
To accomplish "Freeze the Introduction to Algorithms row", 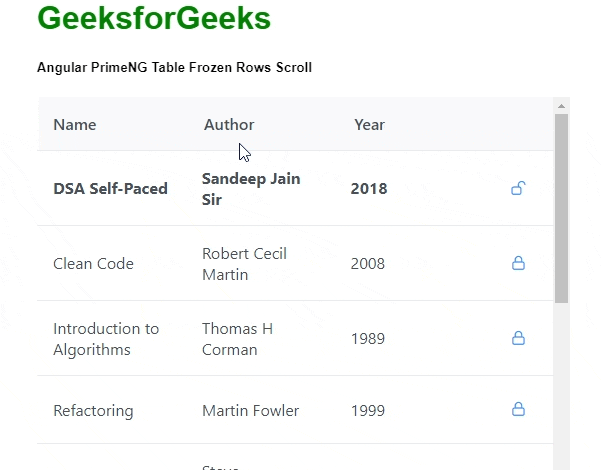I will point(518,338).
